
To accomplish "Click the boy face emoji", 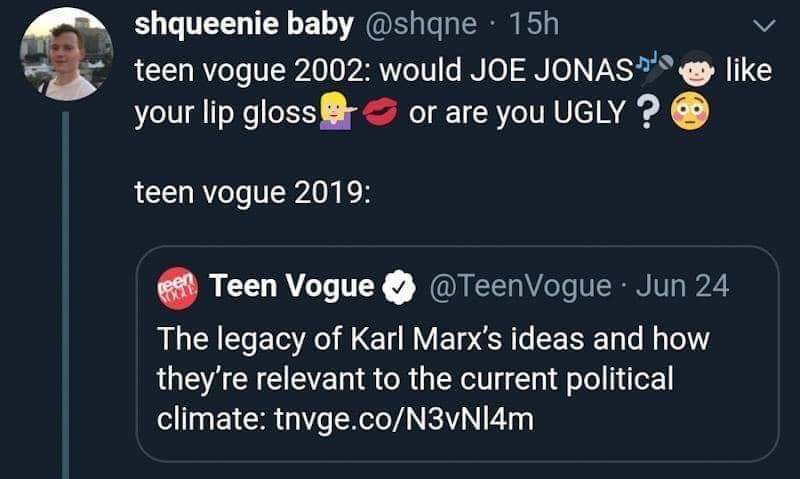I will (x=695, y=72).
